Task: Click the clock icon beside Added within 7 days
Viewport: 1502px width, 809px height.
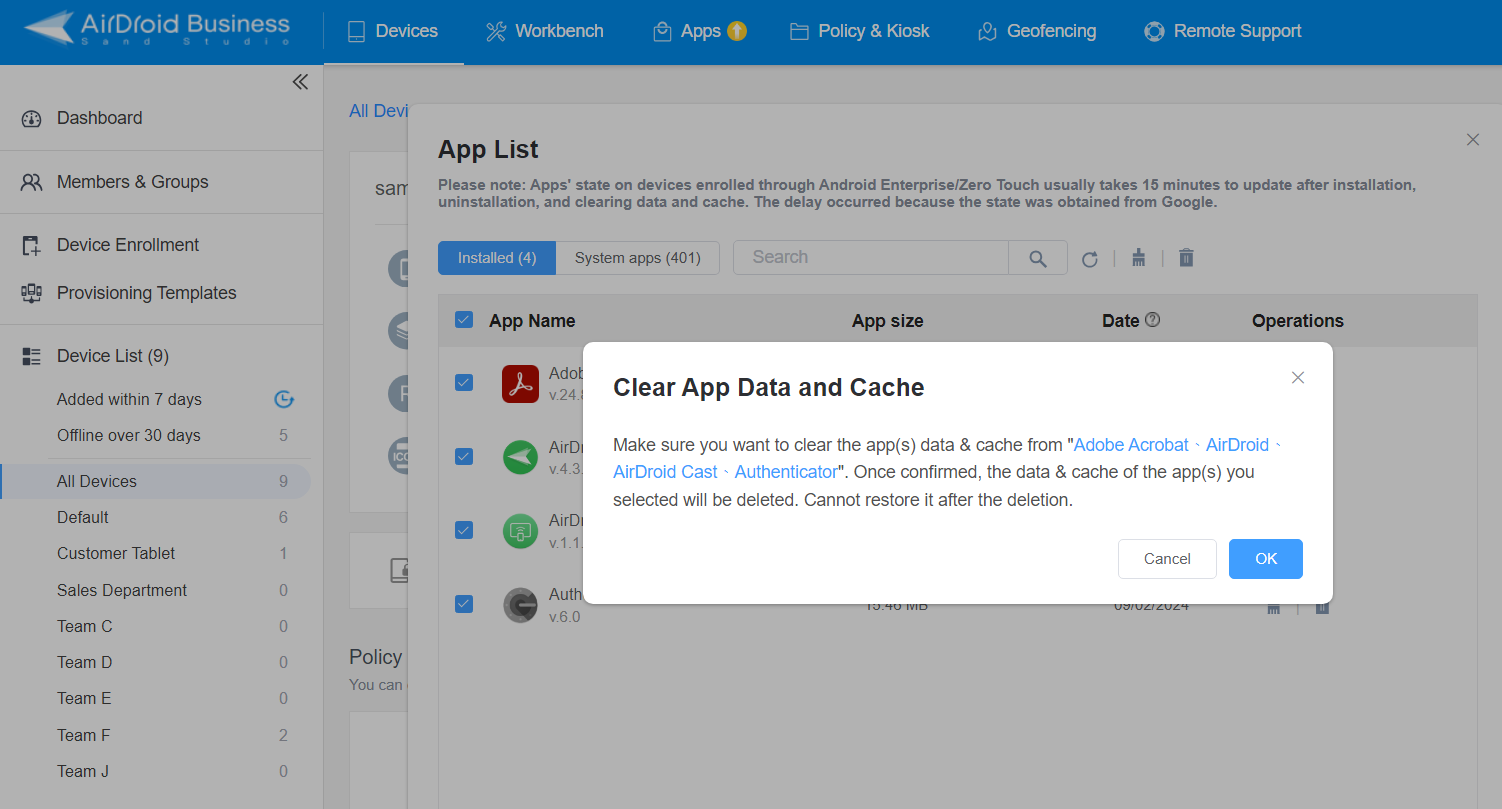Action: point(284,399)
